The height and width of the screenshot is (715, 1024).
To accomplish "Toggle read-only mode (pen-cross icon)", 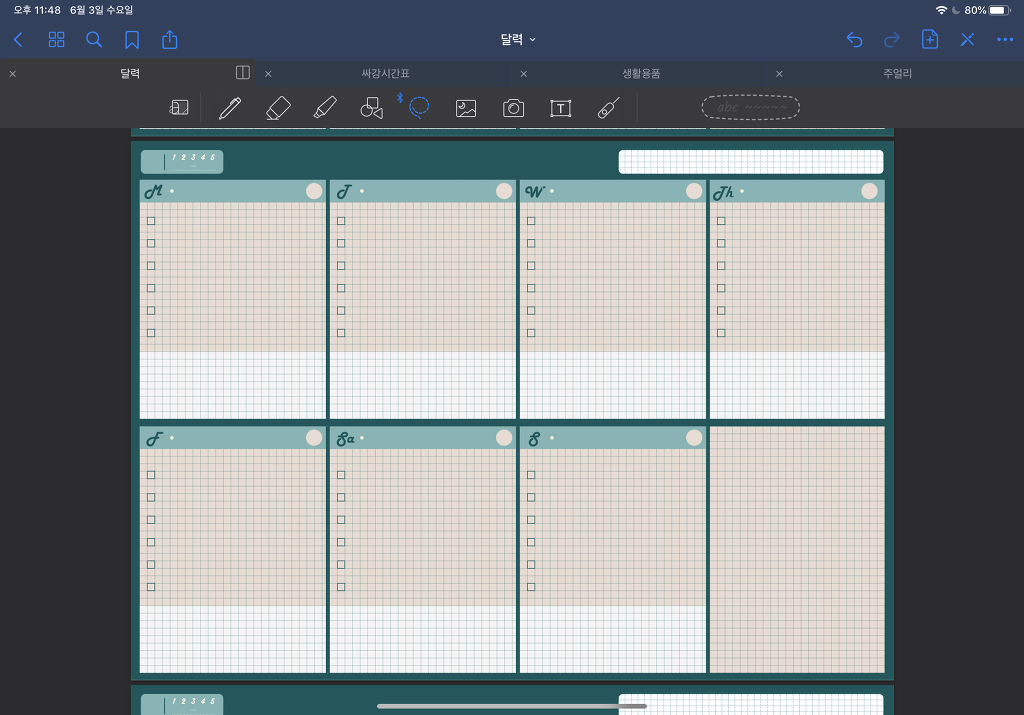I will 967,40.
